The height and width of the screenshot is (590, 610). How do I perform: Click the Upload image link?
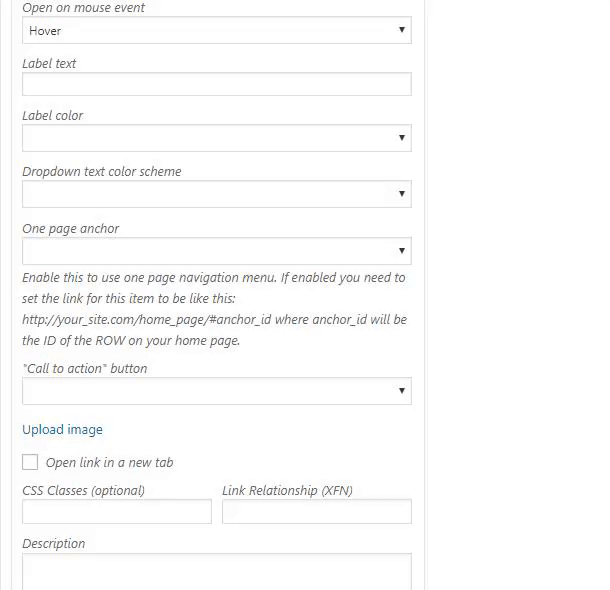click(62, 430)
